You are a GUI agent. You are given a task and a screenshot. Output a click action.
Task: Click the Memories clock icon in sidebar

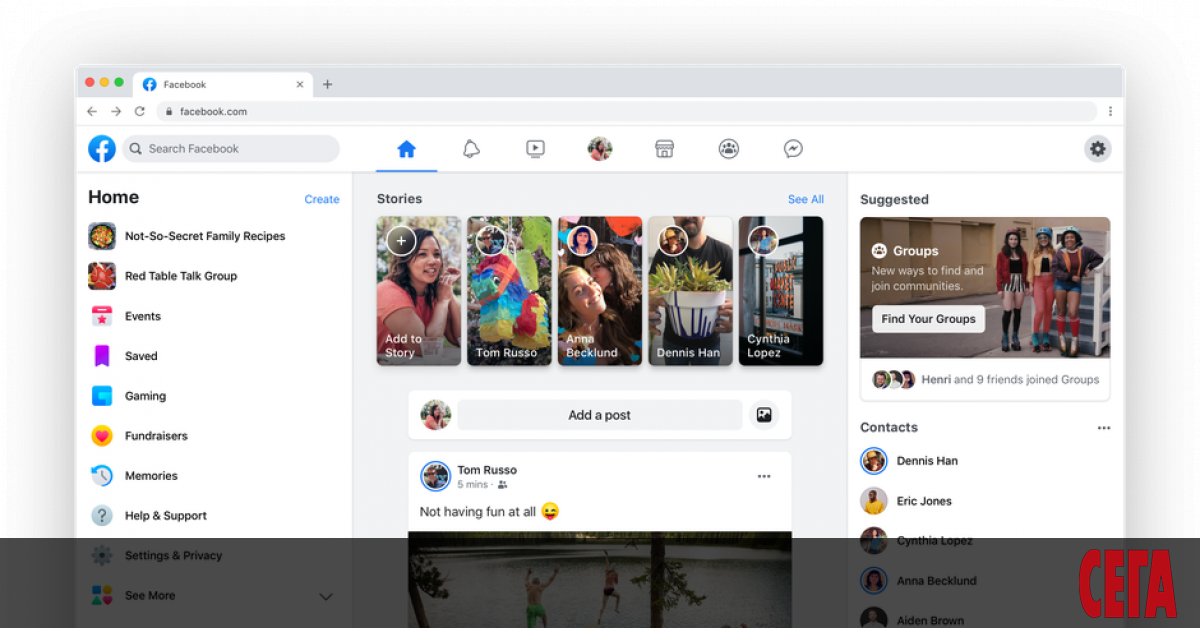(x=102, y=476)
